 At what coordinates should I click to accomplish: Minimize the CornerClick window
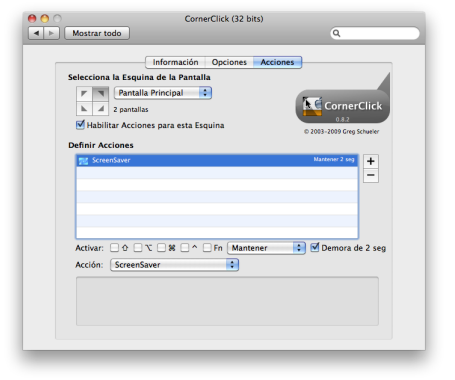coord(45,19)
